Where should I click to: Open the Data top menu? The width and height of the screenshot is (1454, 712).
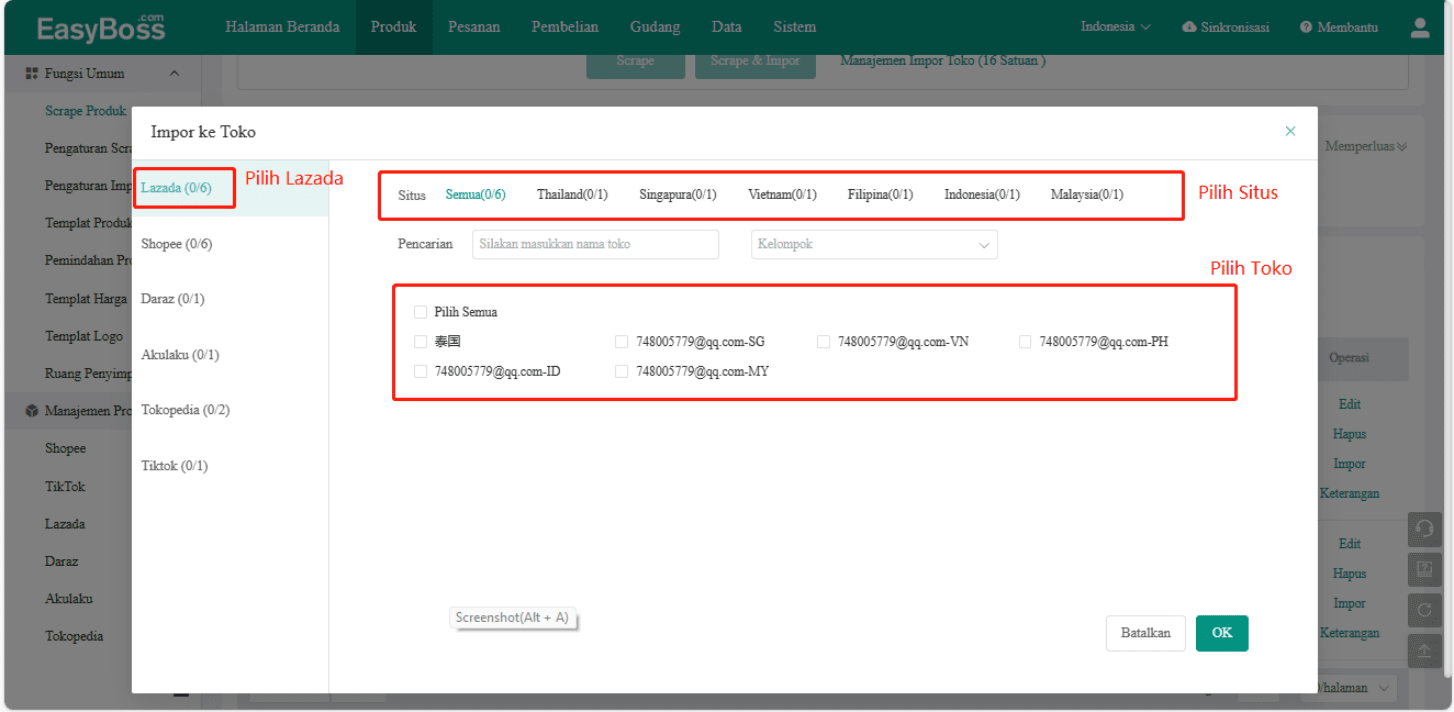pos(727,27)
